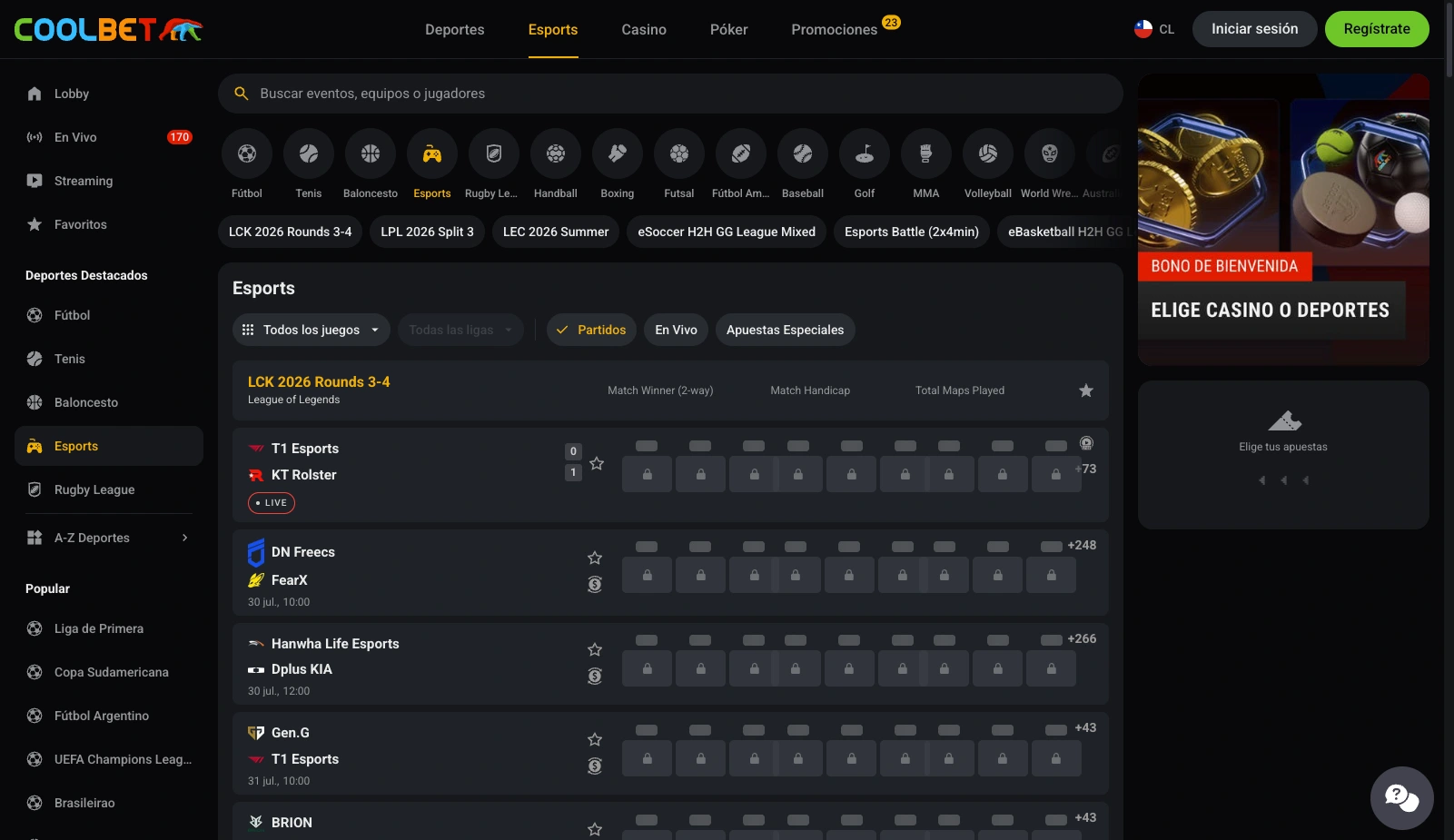Favorite the T1 Esports vs KT Rolster match
Viewport: 1454px width, 840px height.
pyautogui.click(x=597, y=463)
